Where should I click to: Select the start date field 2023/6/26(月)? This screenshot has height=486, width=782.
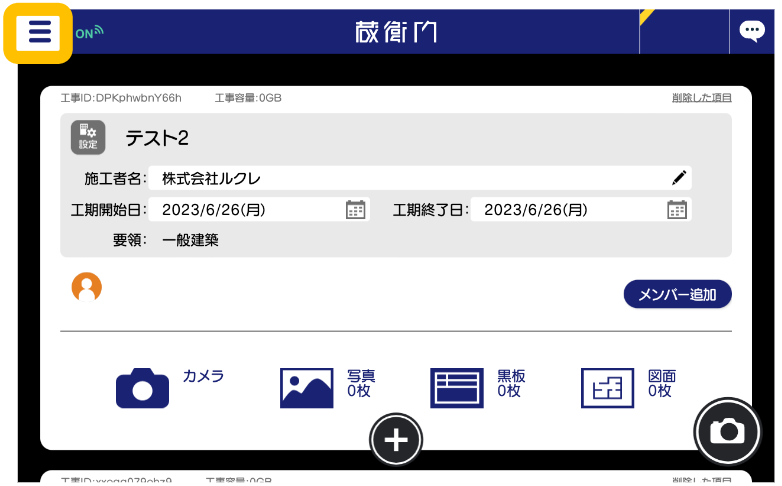(259, 210)
